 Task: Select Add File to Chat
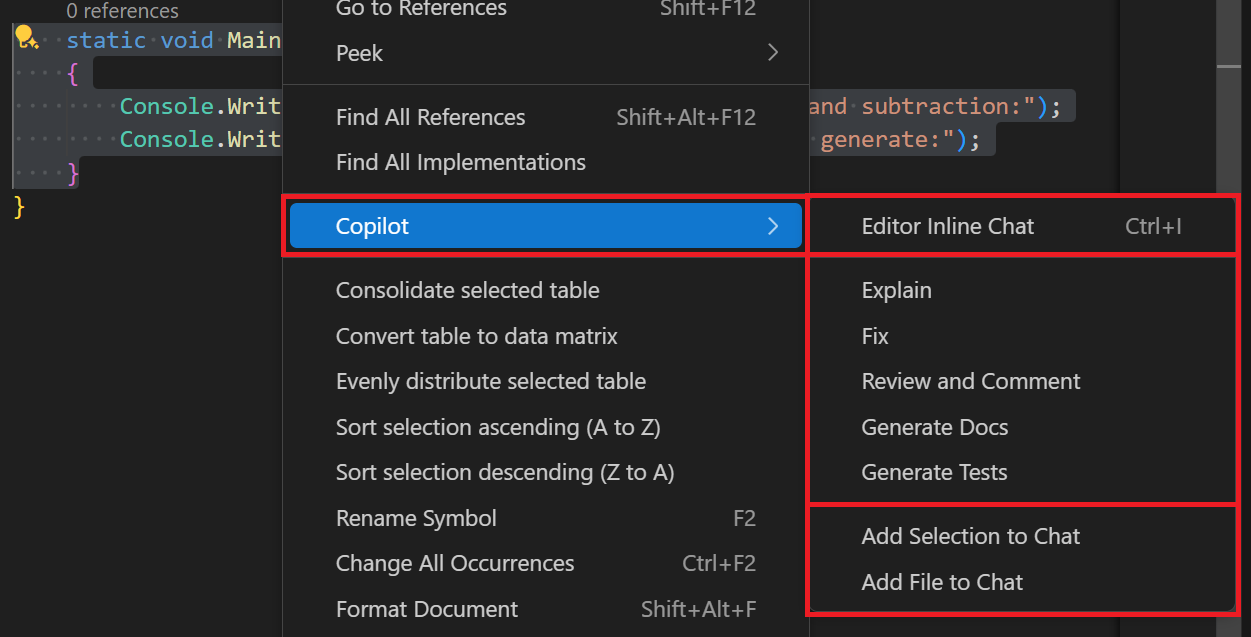point(1022,582)
